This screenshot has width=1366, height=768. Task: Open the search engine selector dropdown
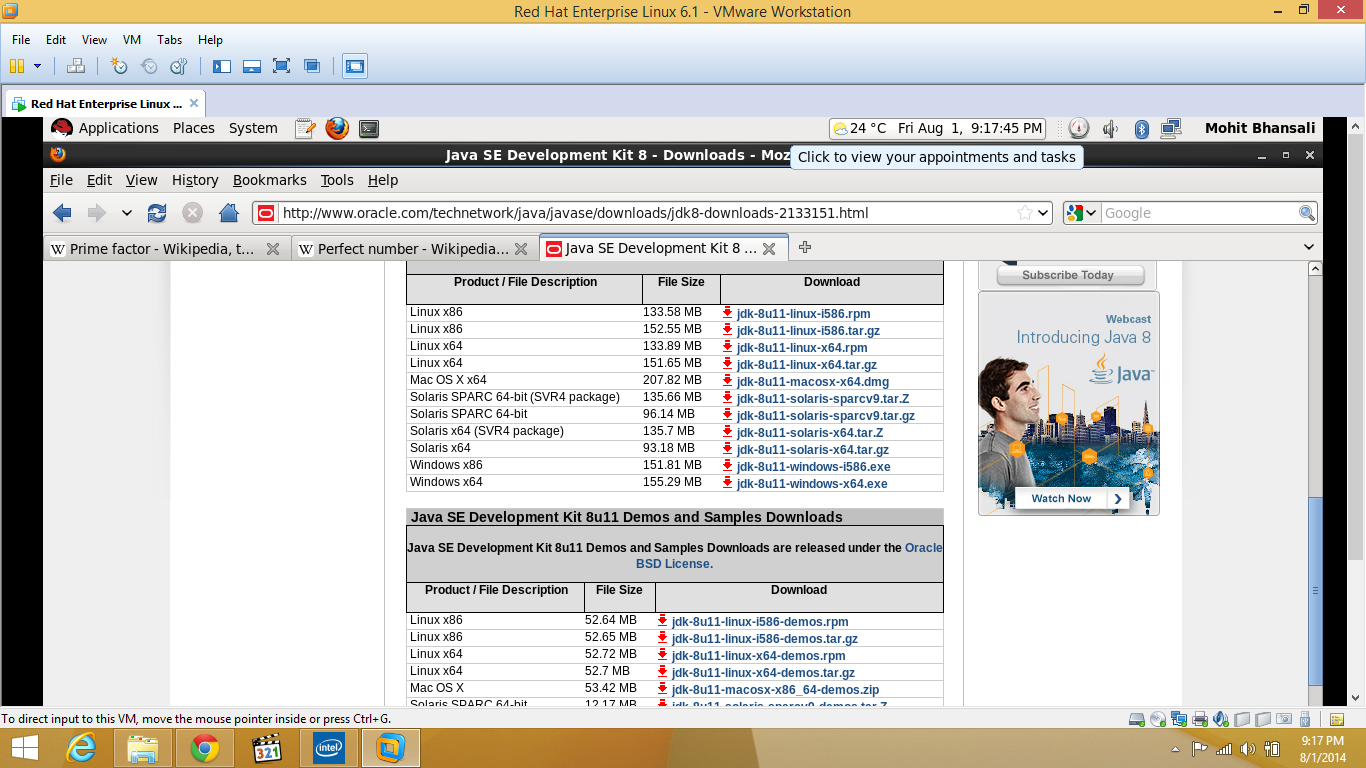pyautogui.click(x=1082, y=213)
